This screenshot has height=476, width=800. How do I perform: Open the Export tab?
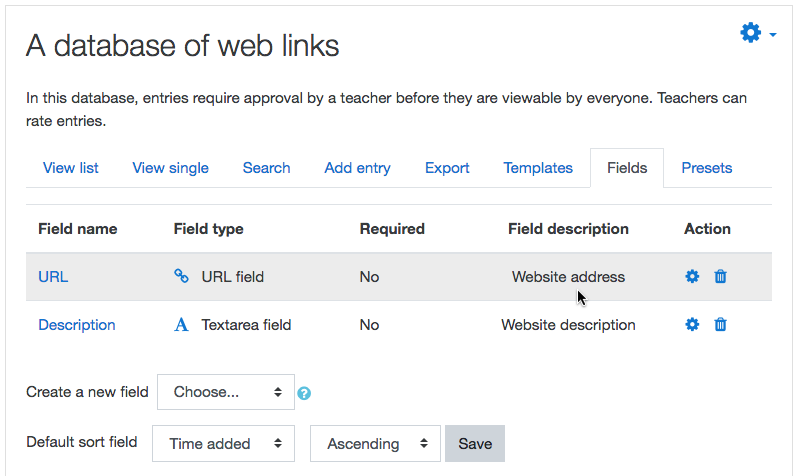coord(447,168)
